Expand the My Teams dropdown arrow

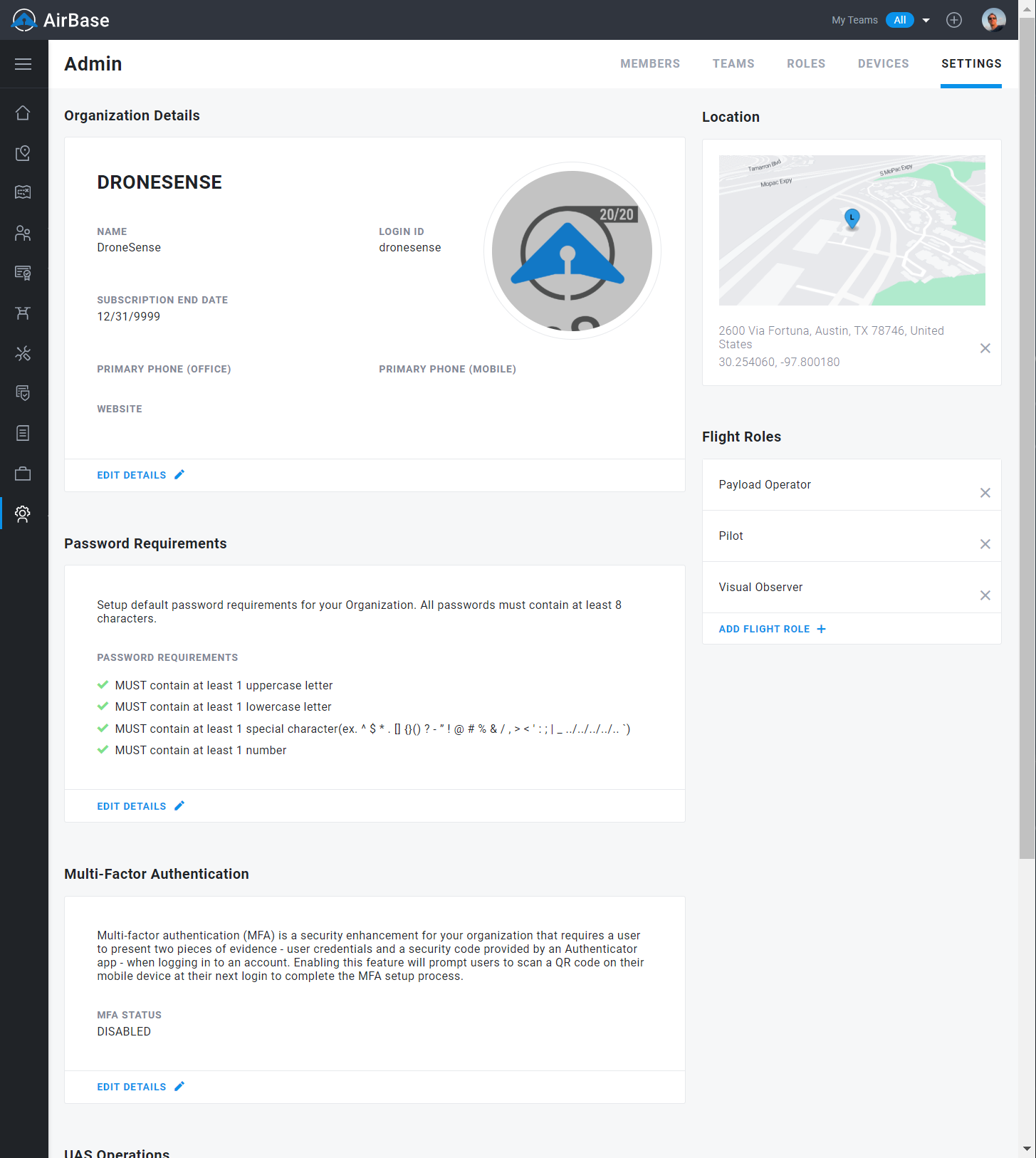[926, 21]
